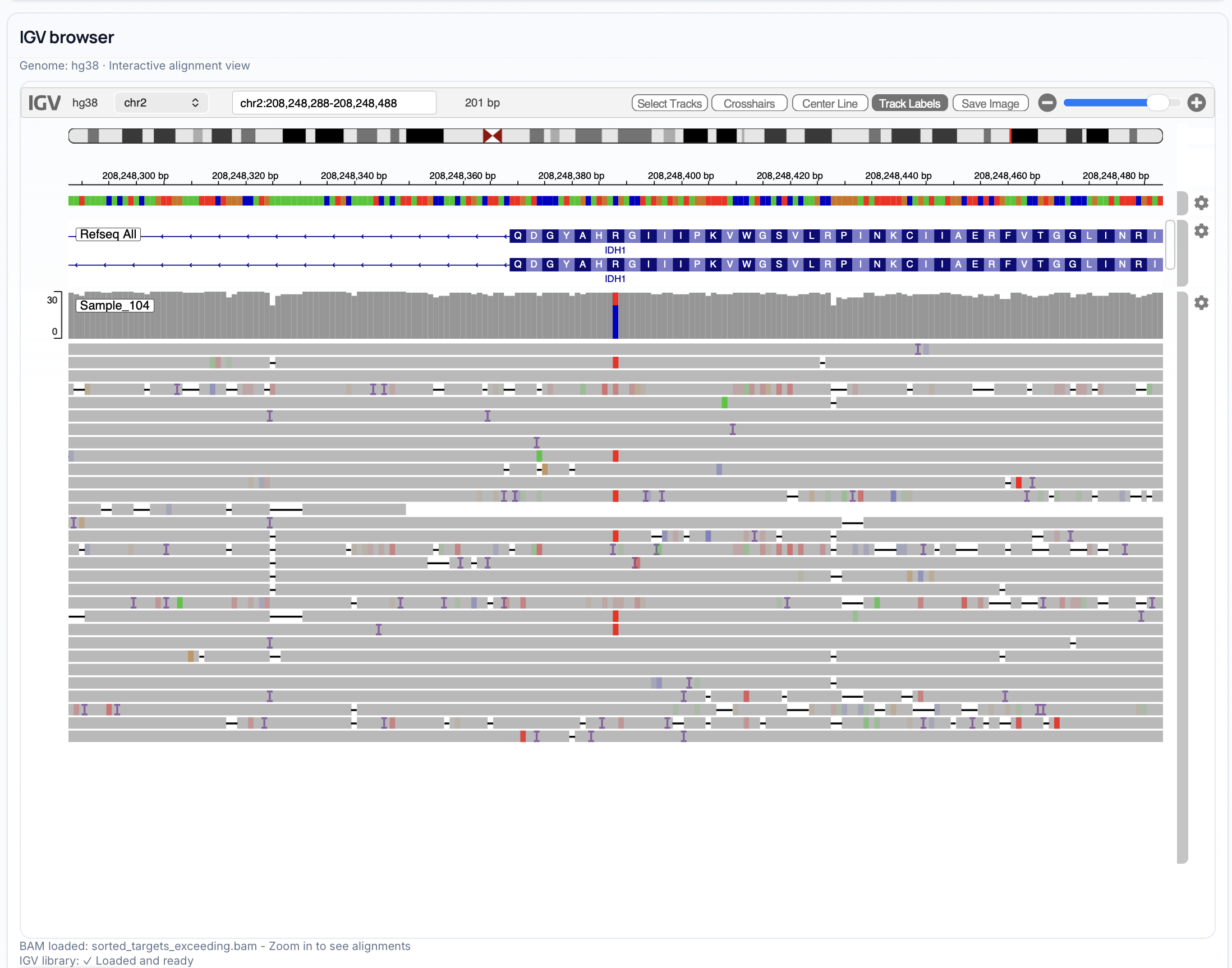
Task: Open the Sample_104 track settings gear
Action: 1202,303
